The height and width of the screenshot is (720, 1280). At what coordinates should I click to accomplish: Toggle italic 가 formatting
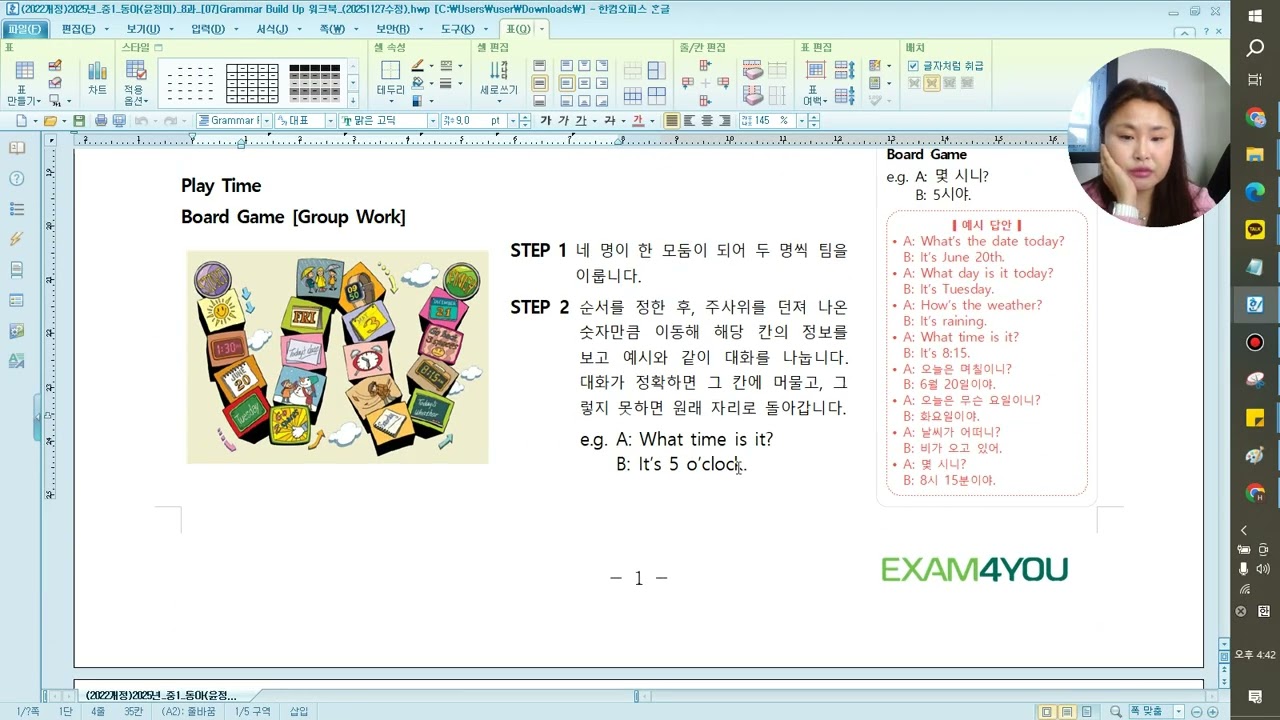pos(564,120)
